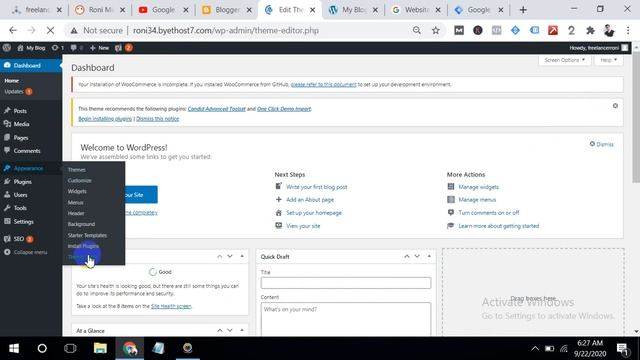Click Dismiss this notice link

coord(158,119)
